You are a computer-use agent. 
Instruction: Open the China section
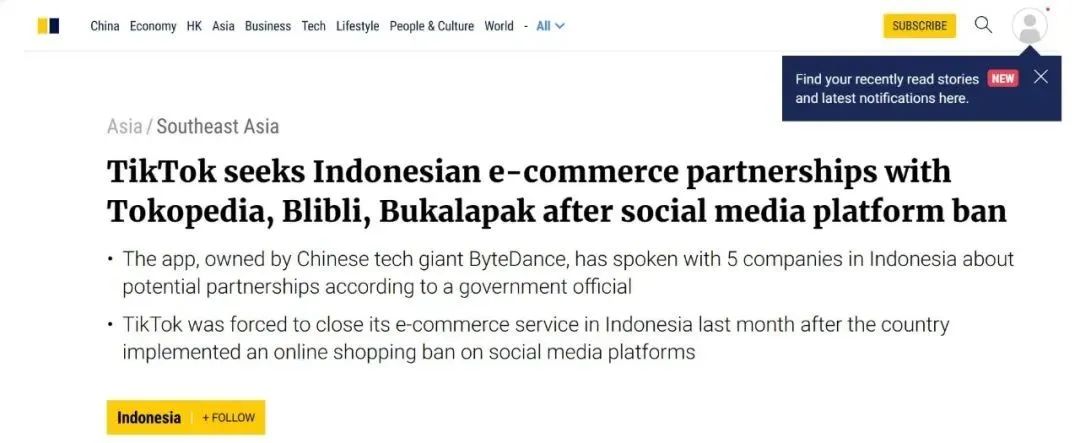coord(105,26)
